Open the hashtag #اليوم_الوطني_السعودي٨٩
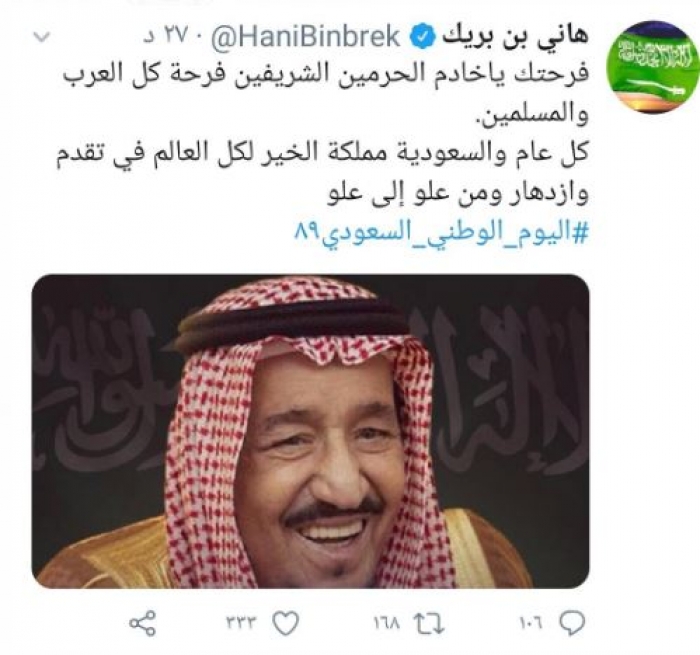Viewport: 700px width, 655px height. click(442, 233)
